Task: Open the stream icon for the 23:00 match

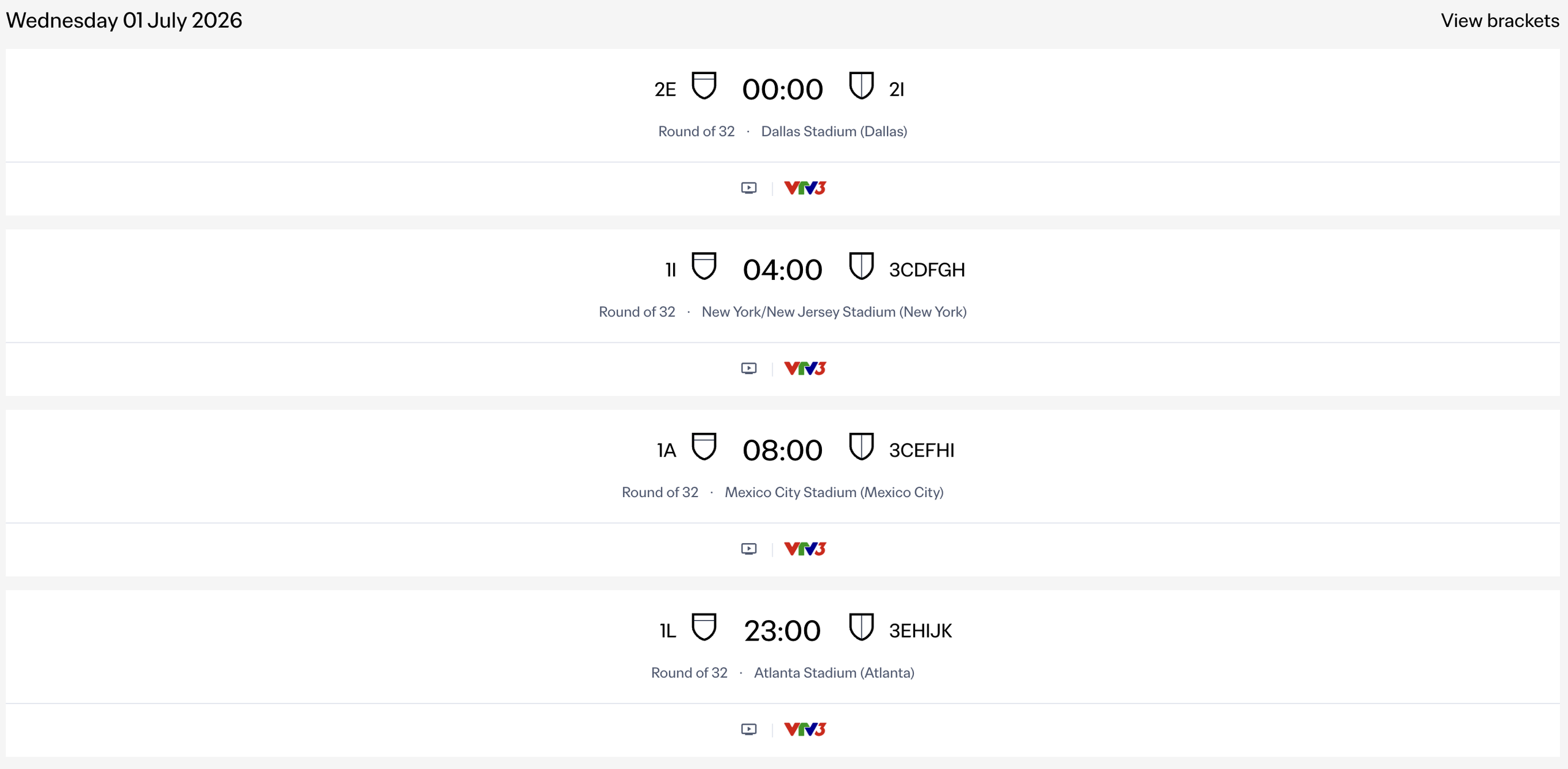Action: [x=748, y=729]
